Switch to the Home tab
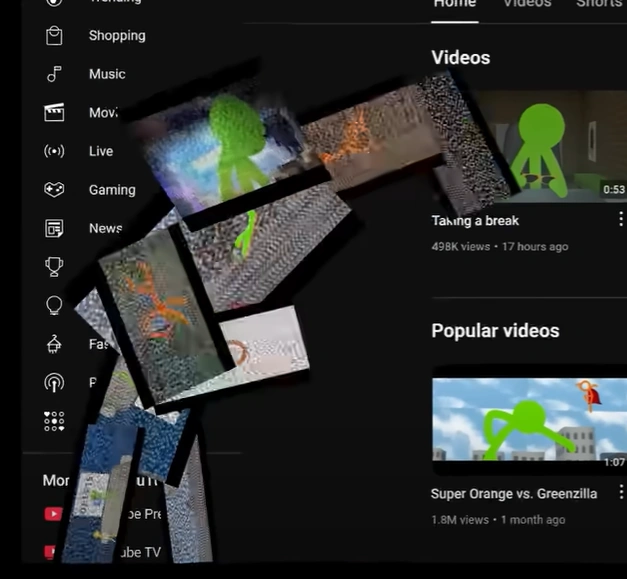Image resolution: width=627 pixels, height=579 pixels. pos(455,4)
